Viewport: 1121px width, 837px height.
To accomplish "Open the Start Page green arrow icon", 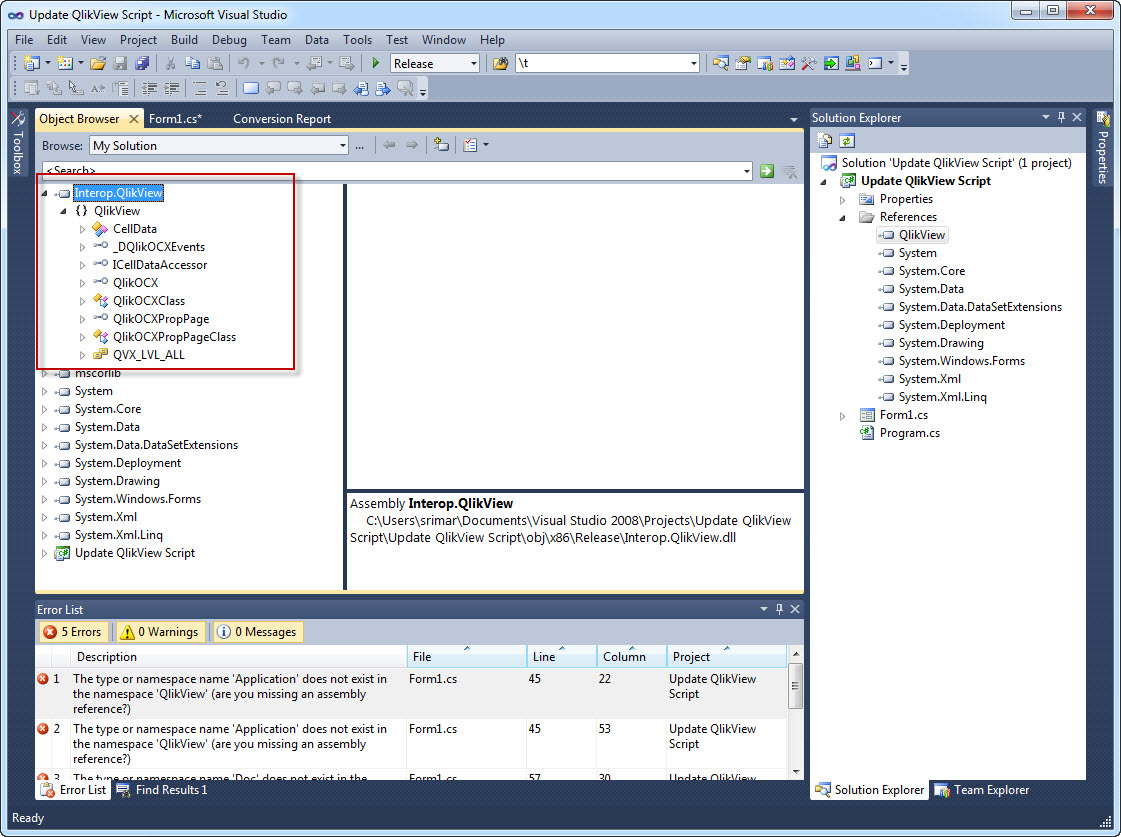I will tap(831, 63).
